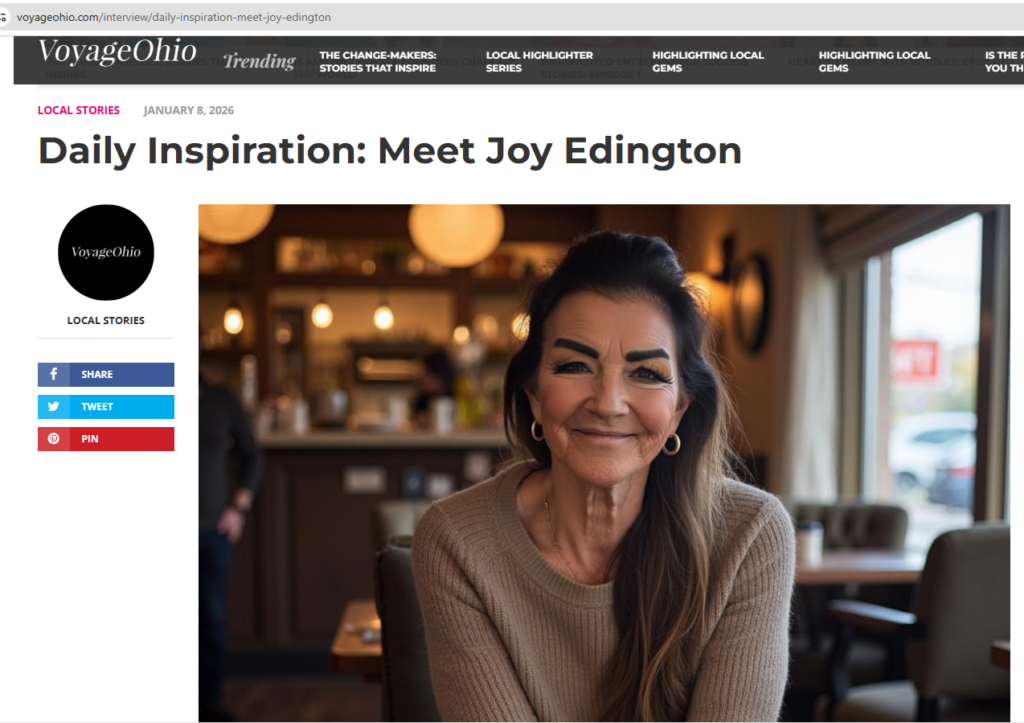Click the Local Stories label under logo
The width and height of the screenshot is (1024, 723).
point(106,320)
